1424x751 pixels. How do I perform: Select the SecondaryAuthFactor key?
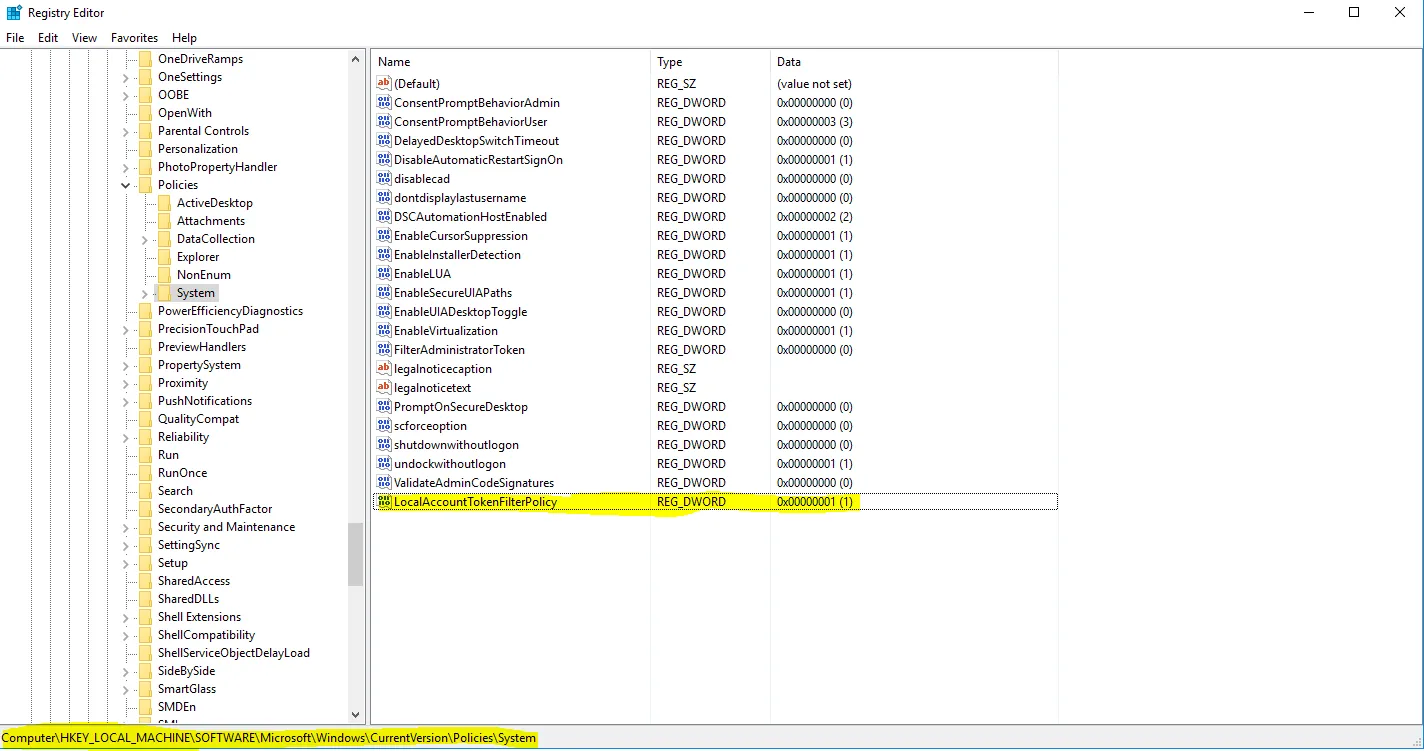[x=215, y=509]
